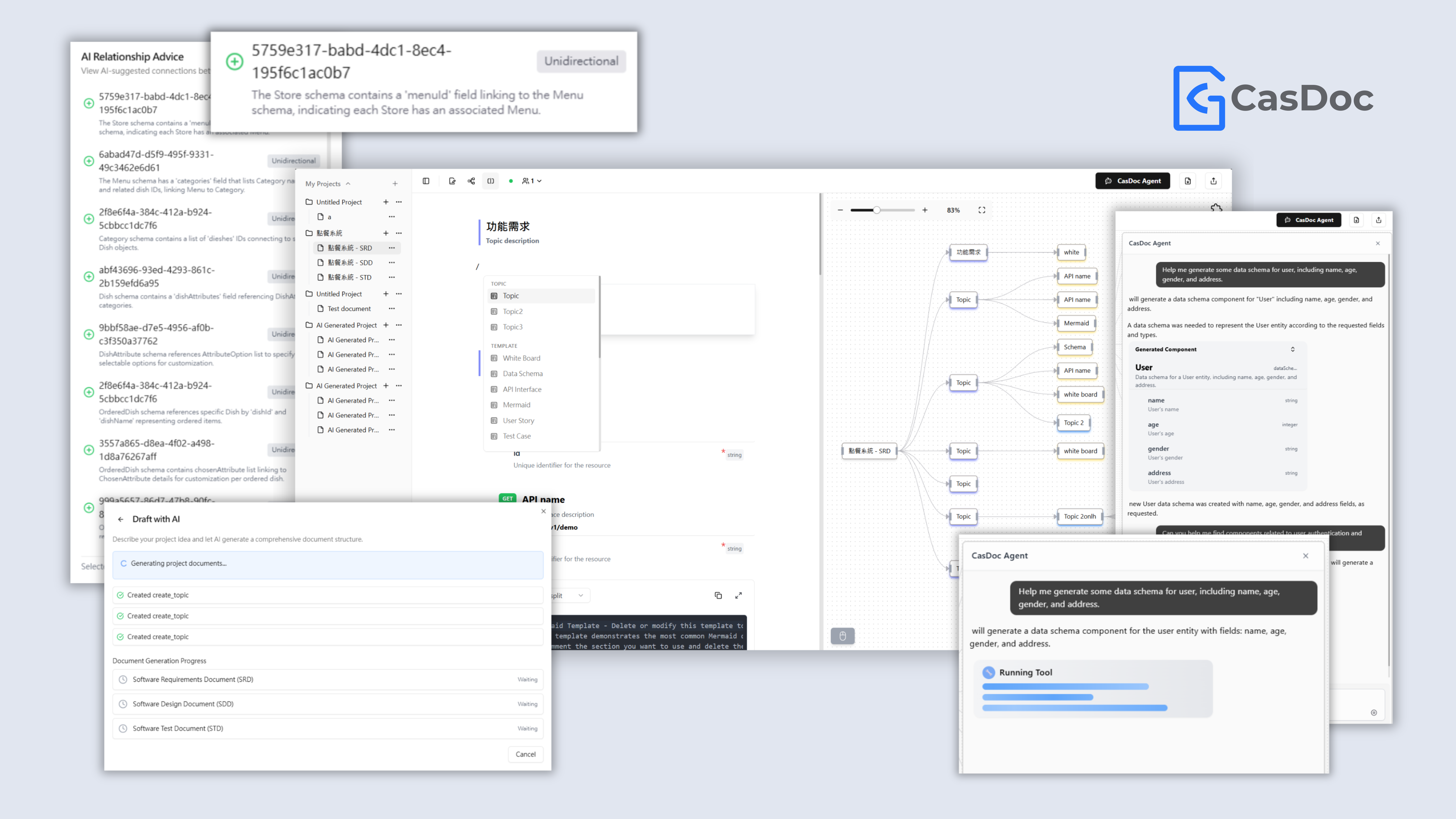Zoom out the graph with the minus icon
This screenshot has width=1456, height=819.
841,210
